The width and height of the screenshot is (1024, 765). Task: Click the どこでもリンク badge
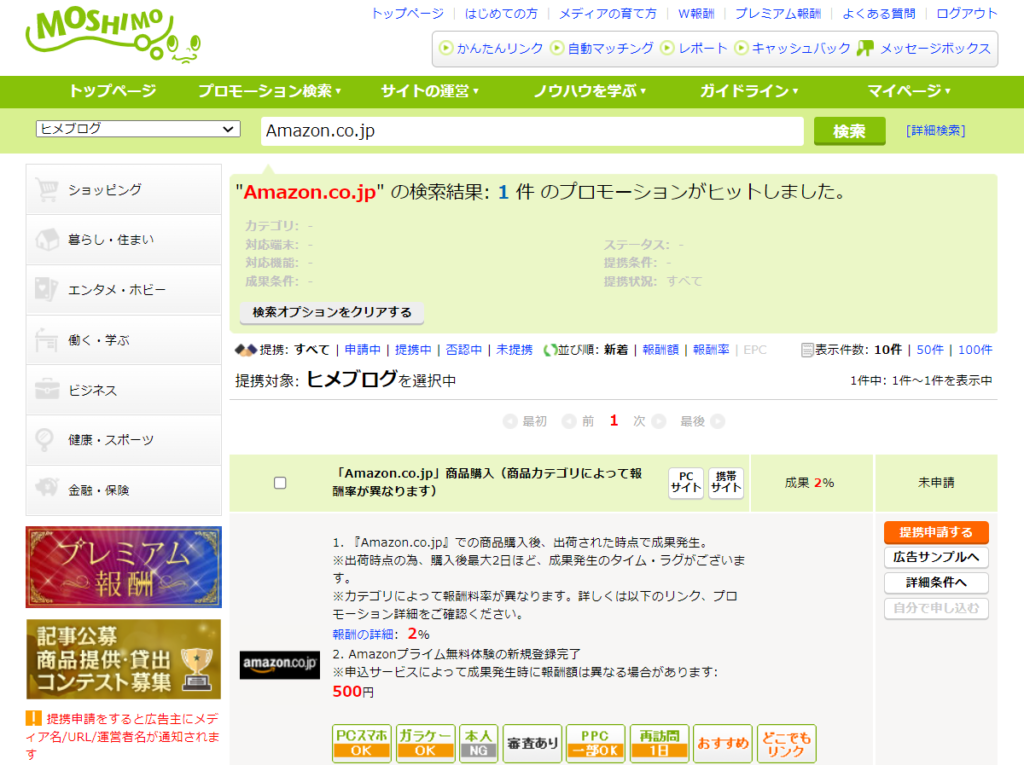pos(786,743)
